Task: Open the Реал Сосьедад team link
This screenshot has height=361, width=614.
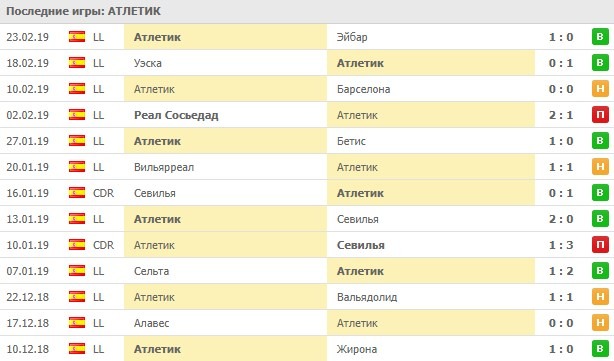Action: [x=176, y=115]
